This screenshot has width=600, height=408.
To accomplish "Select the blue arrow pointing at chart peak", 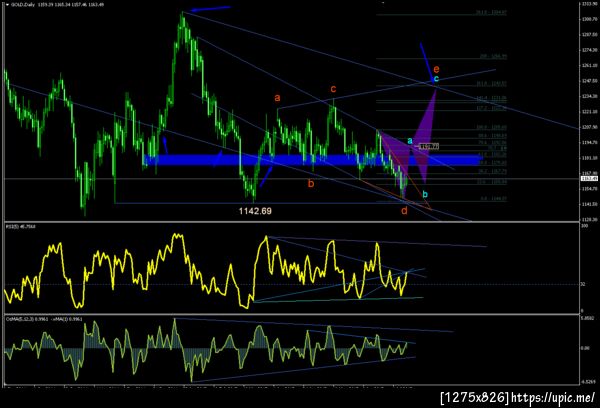I will pyautogui.click(x=210, y=8).
